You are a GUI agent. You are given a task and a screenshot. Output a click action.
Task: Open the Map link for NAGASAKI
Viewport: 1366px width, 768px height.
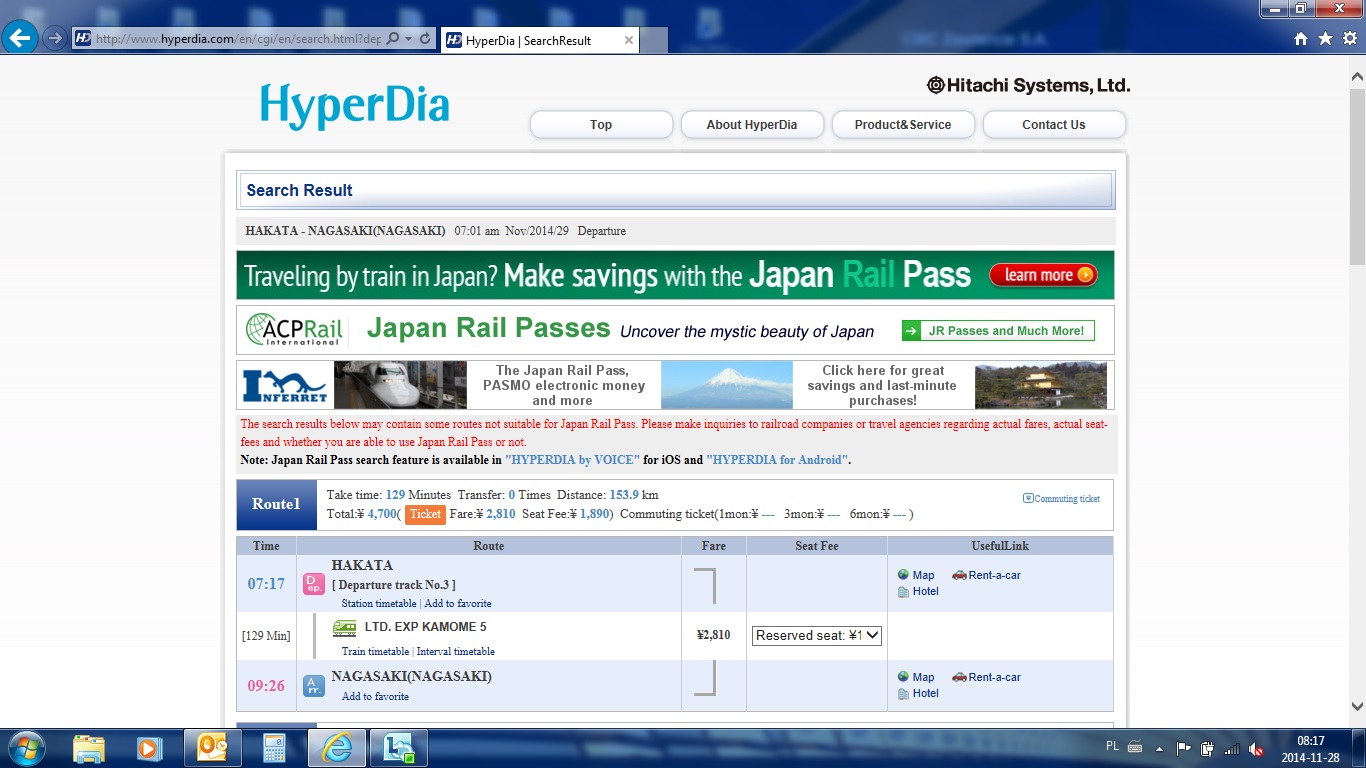(x=916, y=677)
